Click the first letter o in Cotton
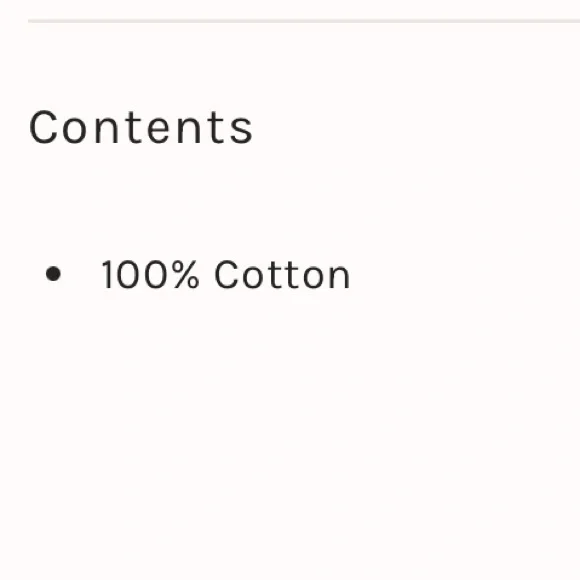Viewport: 580px width, 580px height. tap(254, 277)
